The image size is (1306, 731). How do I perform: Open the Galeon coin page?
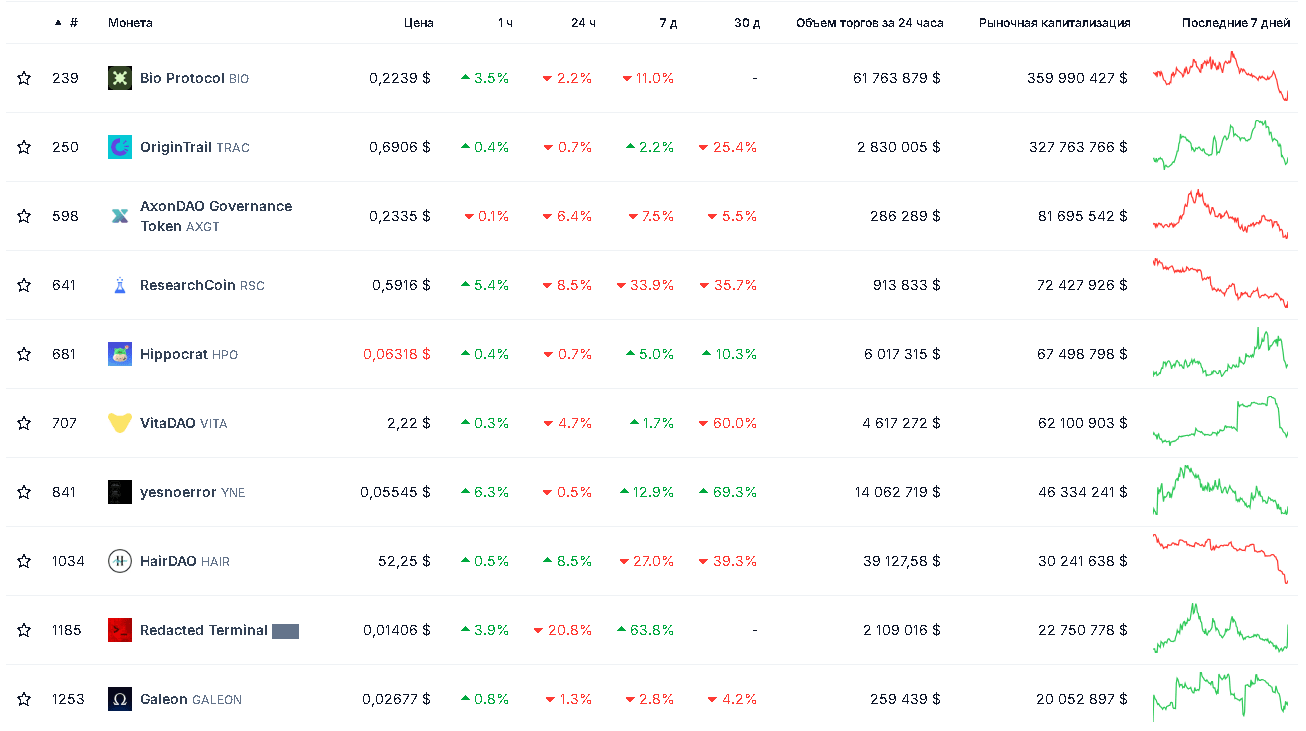pos(191,699)
